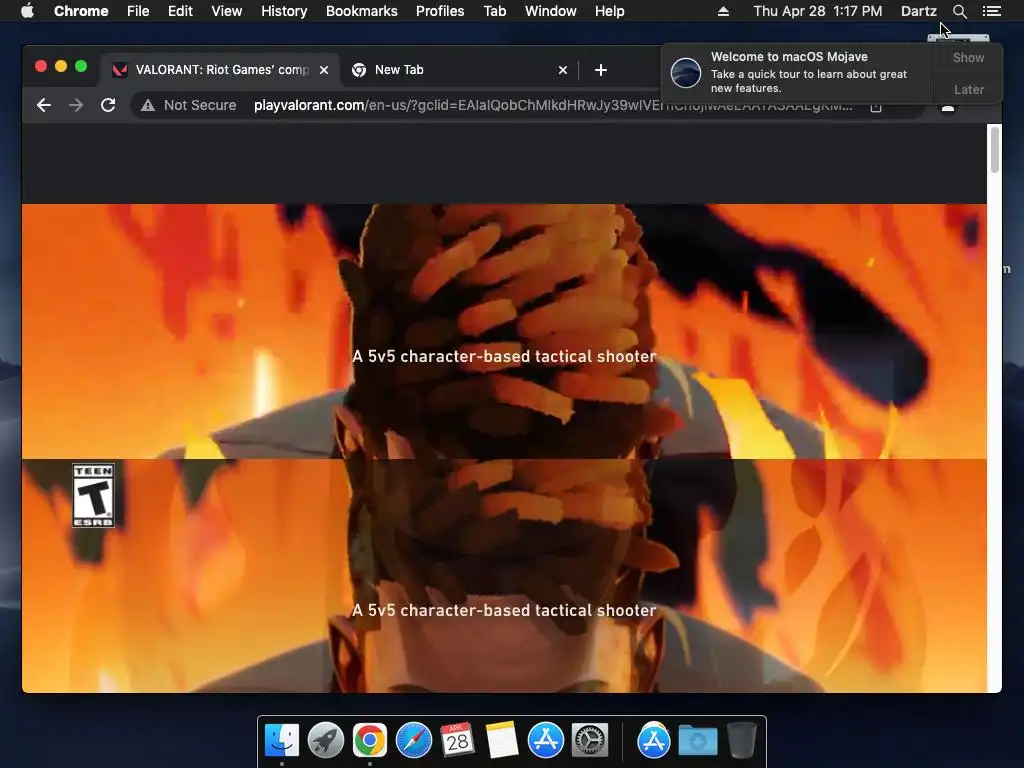Click the eject icon in menu bar
The width and height of the screenshot is (1024, 768).
point(723,11)
